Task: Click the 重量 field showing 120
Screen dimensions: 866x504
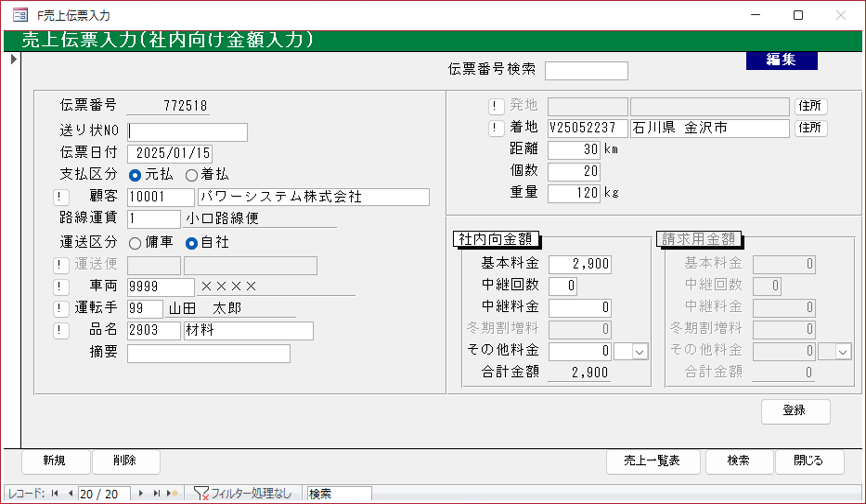Action: (x=574, y=193)
